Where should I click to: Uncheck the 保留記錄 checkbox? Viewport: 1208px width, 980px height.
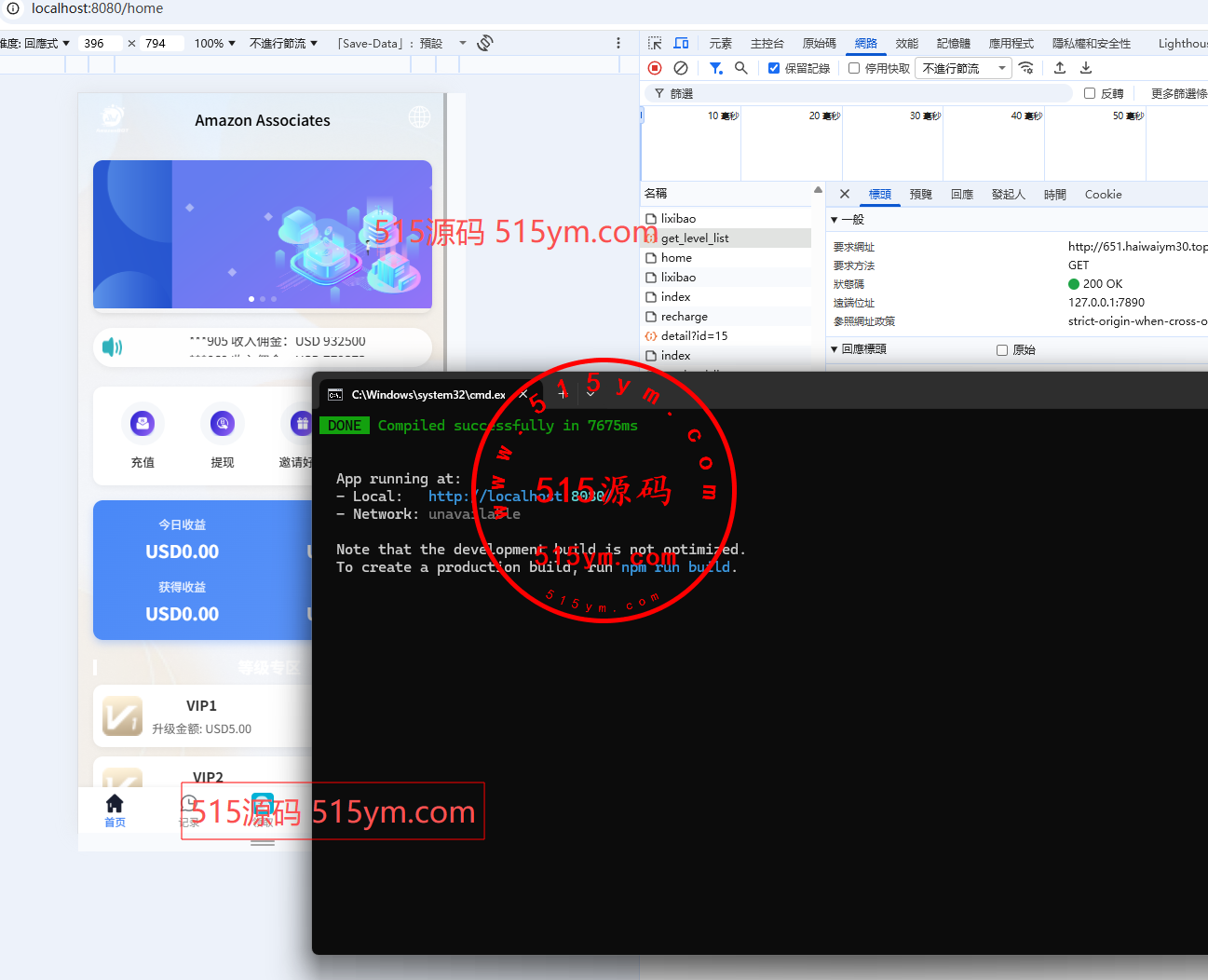[774, 68]
